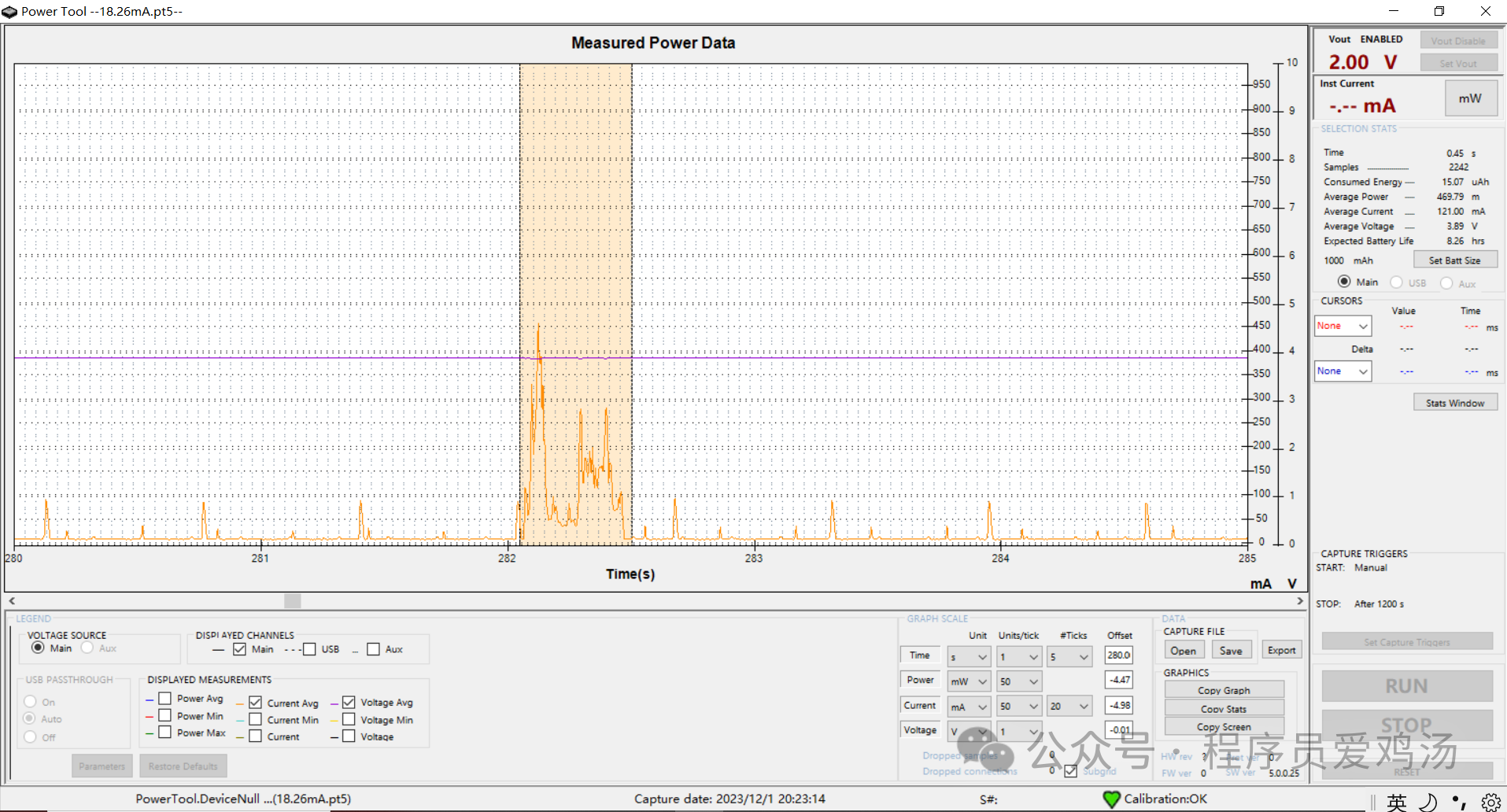Click the Copy Screen button

(1224, 726)
